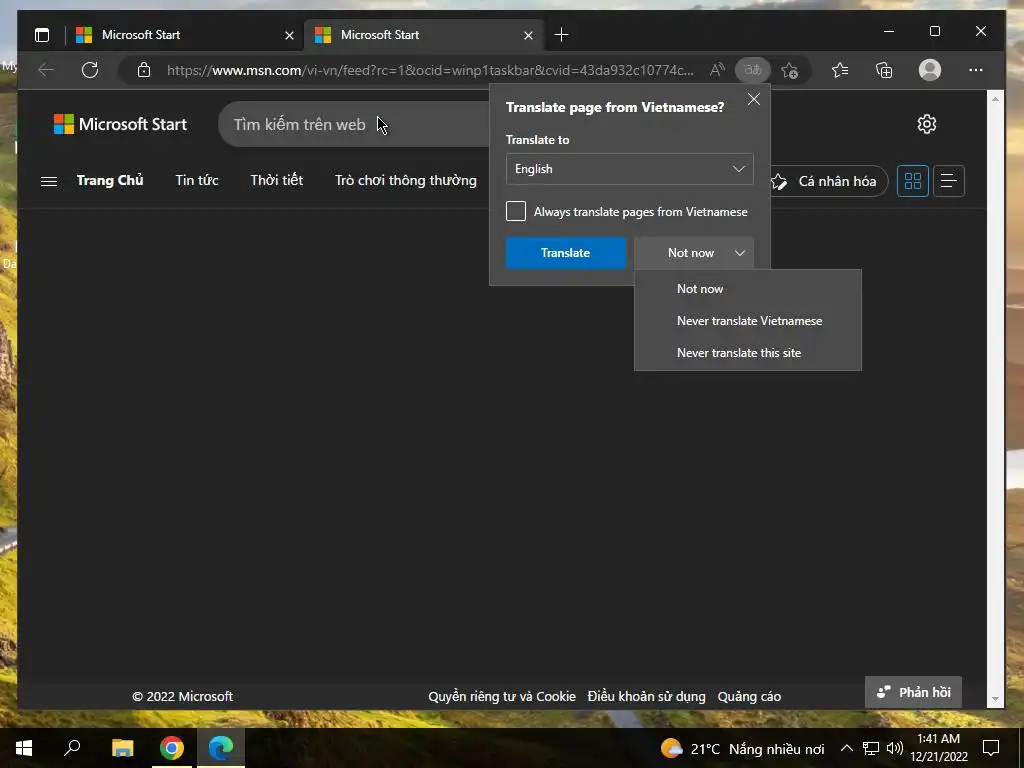Image resolution: width=1024 pixels, height=768 pixels.
Task: Click the page scrollbar up arrow
Action: pos(995,99)
